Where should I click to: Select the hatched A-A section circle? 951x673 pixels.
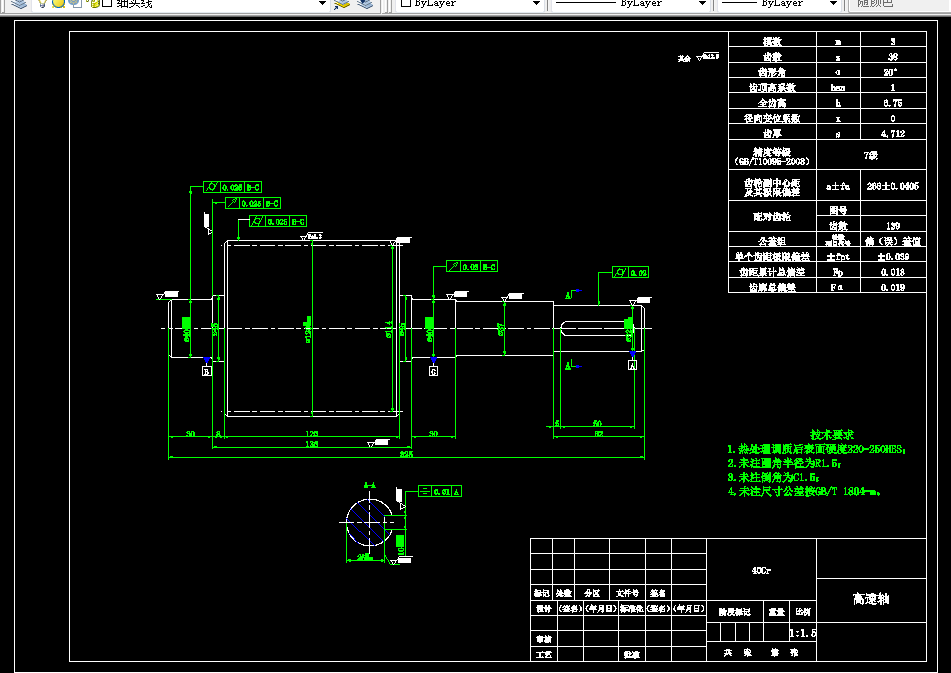pos(368,522)
